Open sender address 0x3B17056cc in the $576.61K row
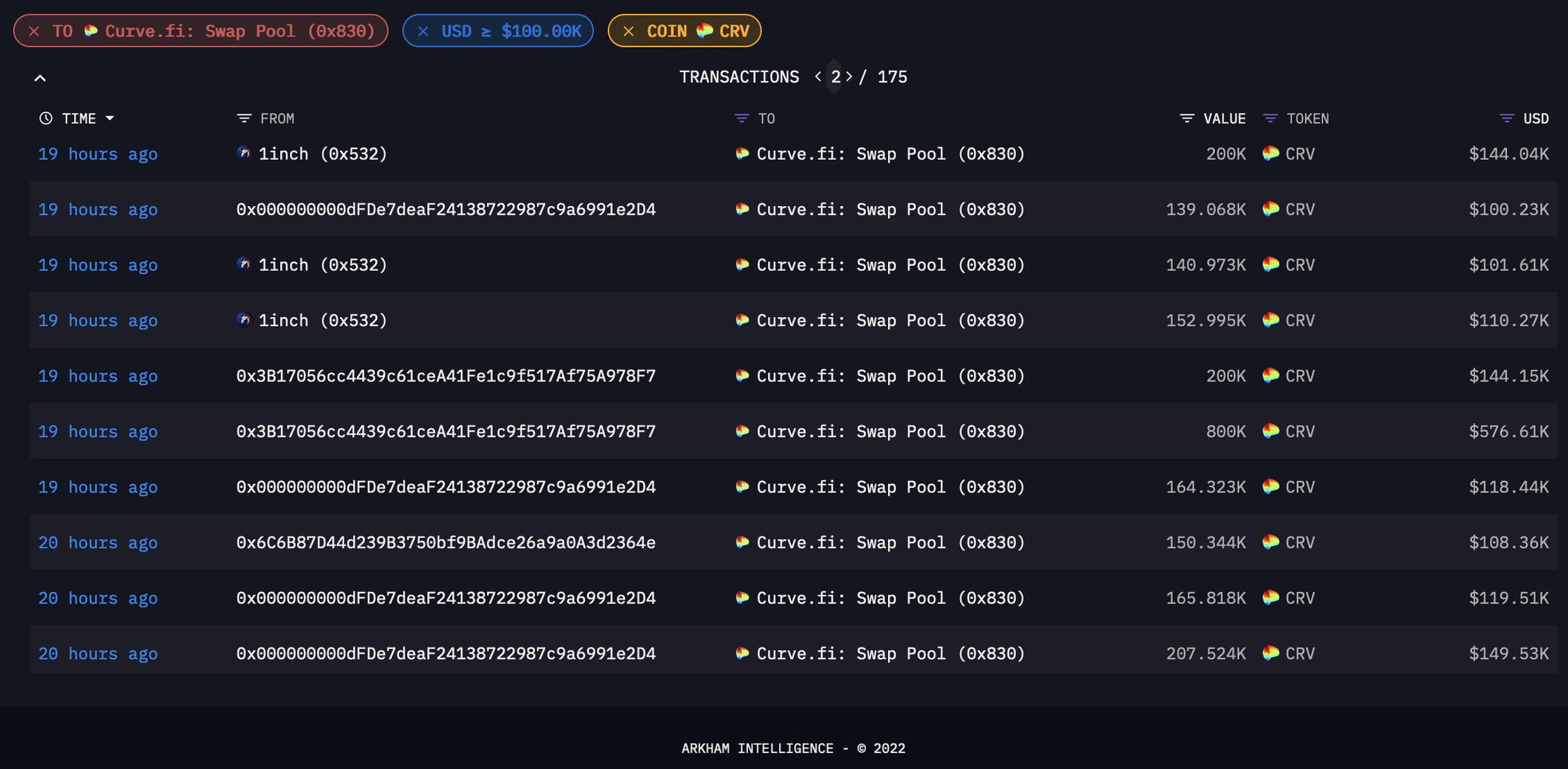1568x769 pixels. pyautogui.click(x=446, y=431)
